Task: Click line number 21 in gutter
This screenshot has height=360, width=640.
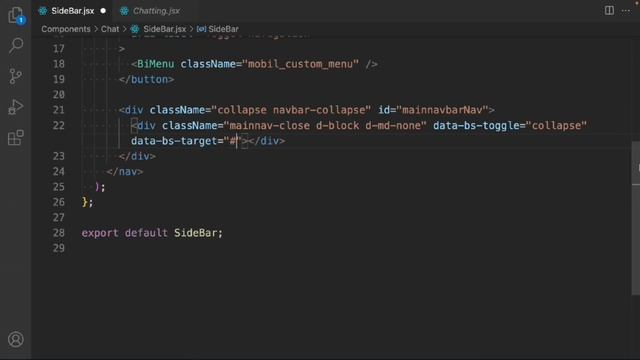Action: click(59, 110)
